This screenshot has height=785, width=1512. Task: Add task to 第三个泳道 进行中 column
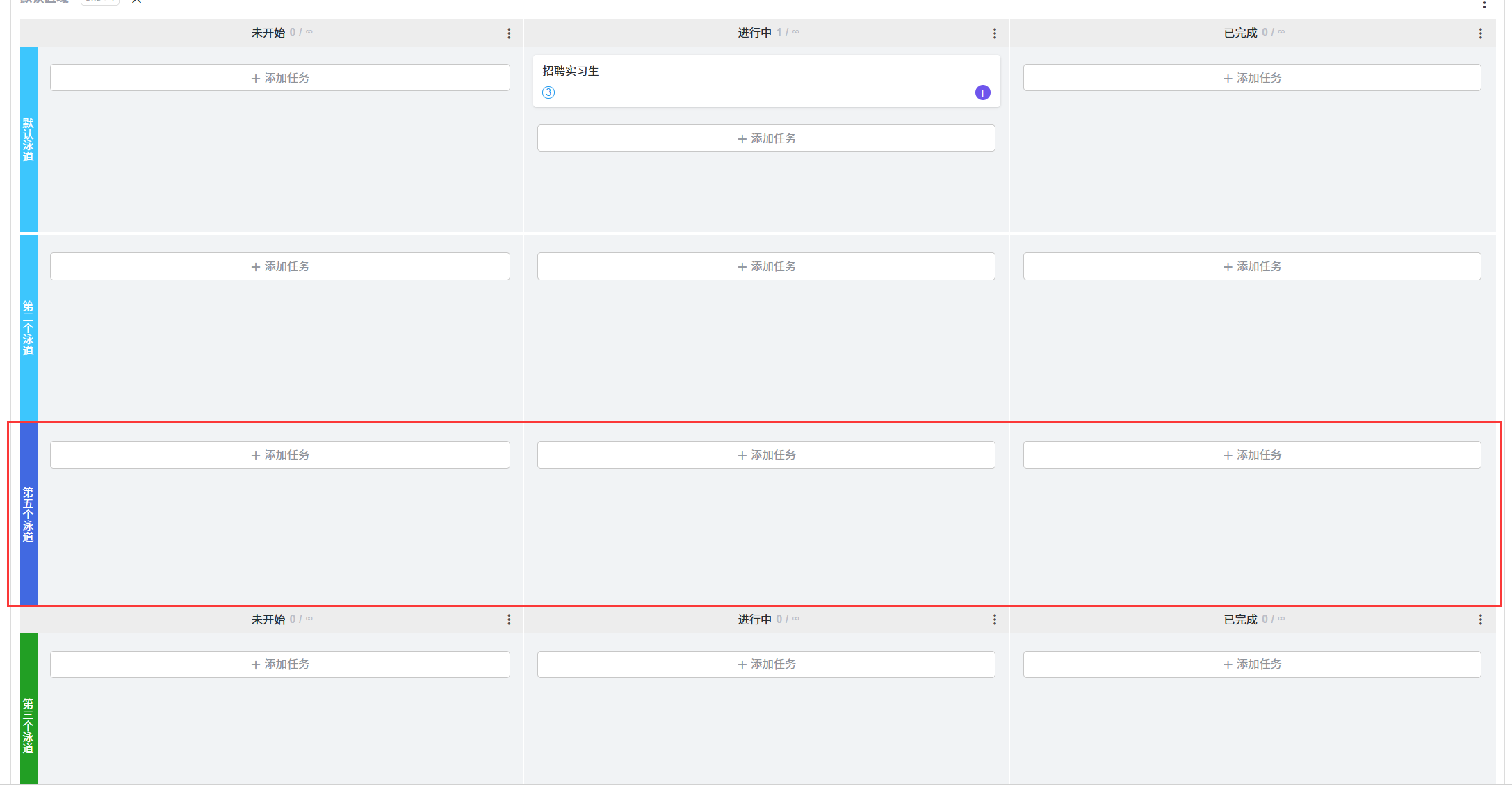pos(766,664)
